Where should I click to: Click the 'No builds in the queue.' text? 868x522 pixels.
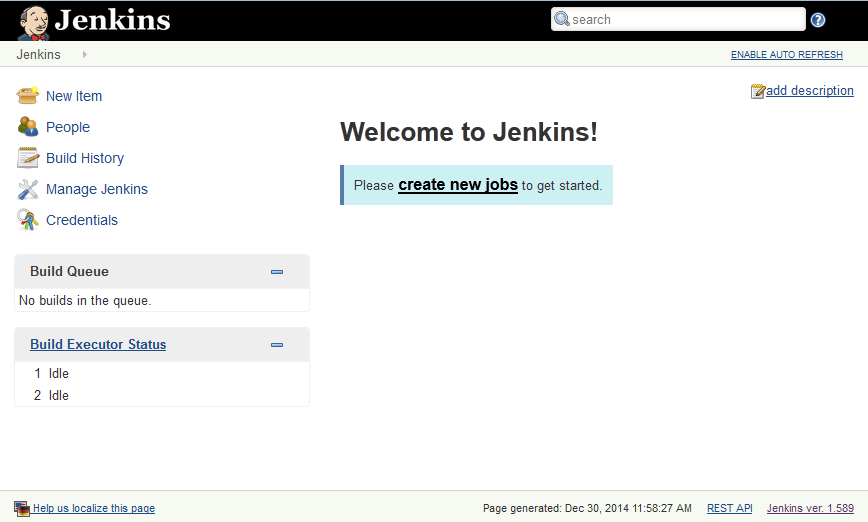[85, 301]
